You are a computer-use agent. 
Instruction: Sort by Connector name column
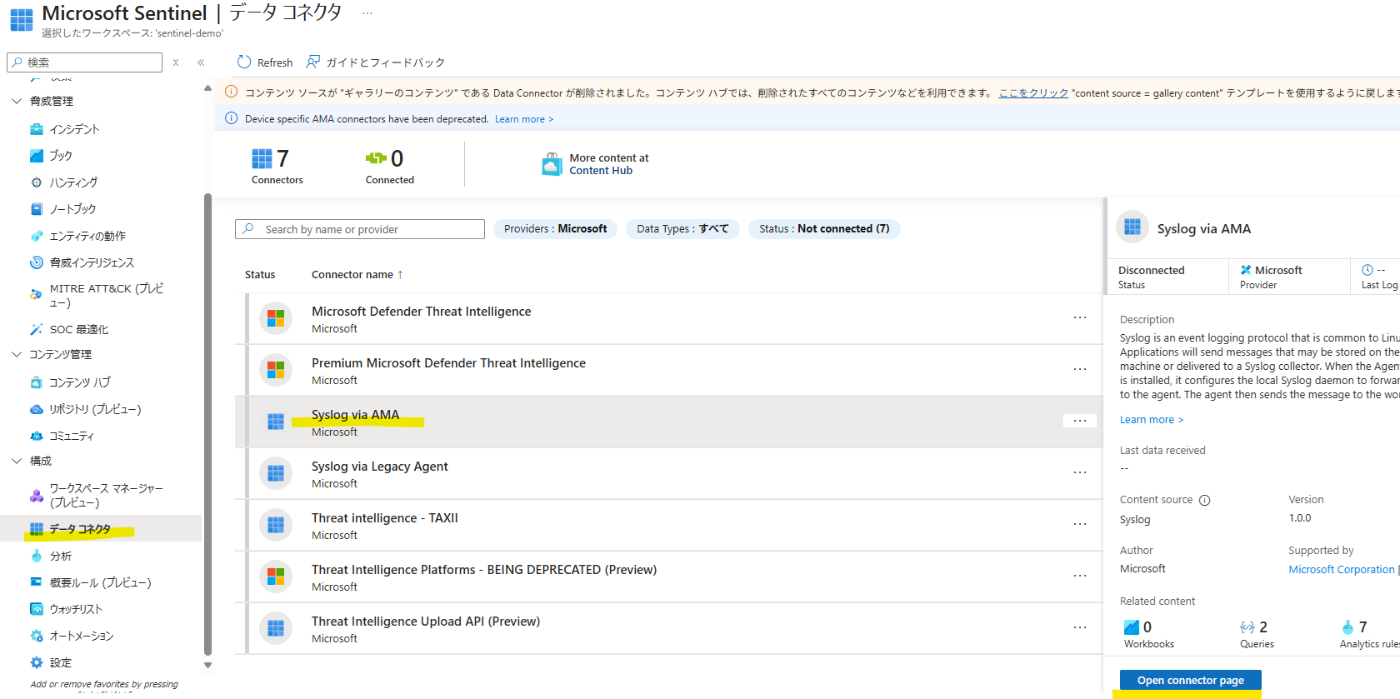click(357, 274)
